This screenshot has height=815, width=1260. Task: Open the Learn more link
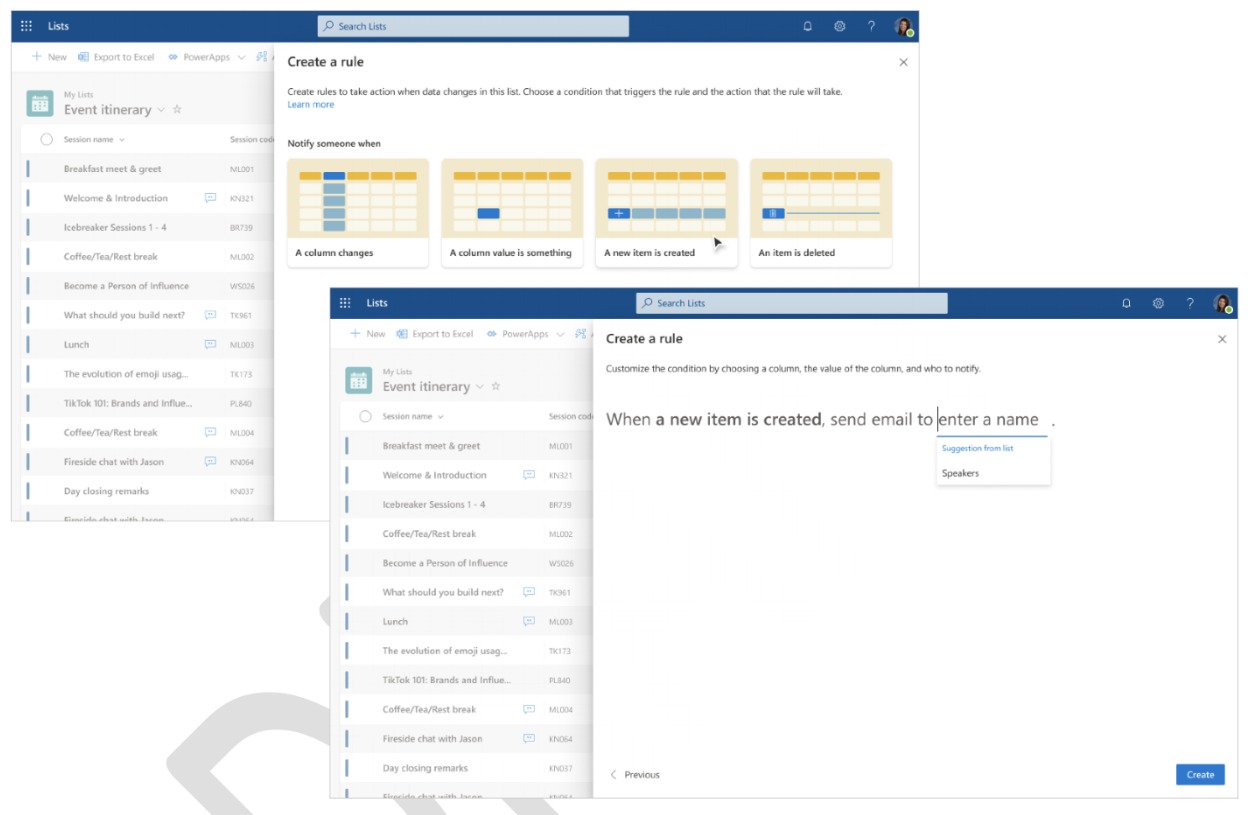pyautogui.click(x=310, y=105)
